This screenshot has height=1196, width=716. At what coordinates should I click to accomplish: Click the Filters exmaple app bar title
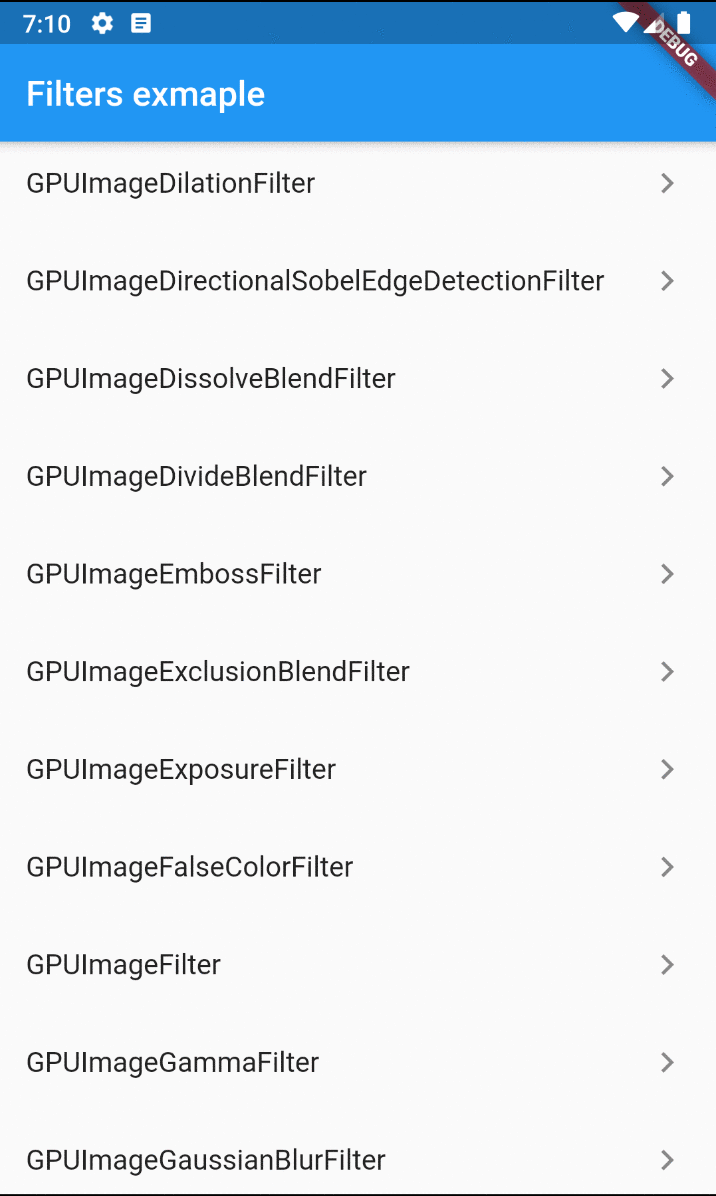tap(145, 93)
